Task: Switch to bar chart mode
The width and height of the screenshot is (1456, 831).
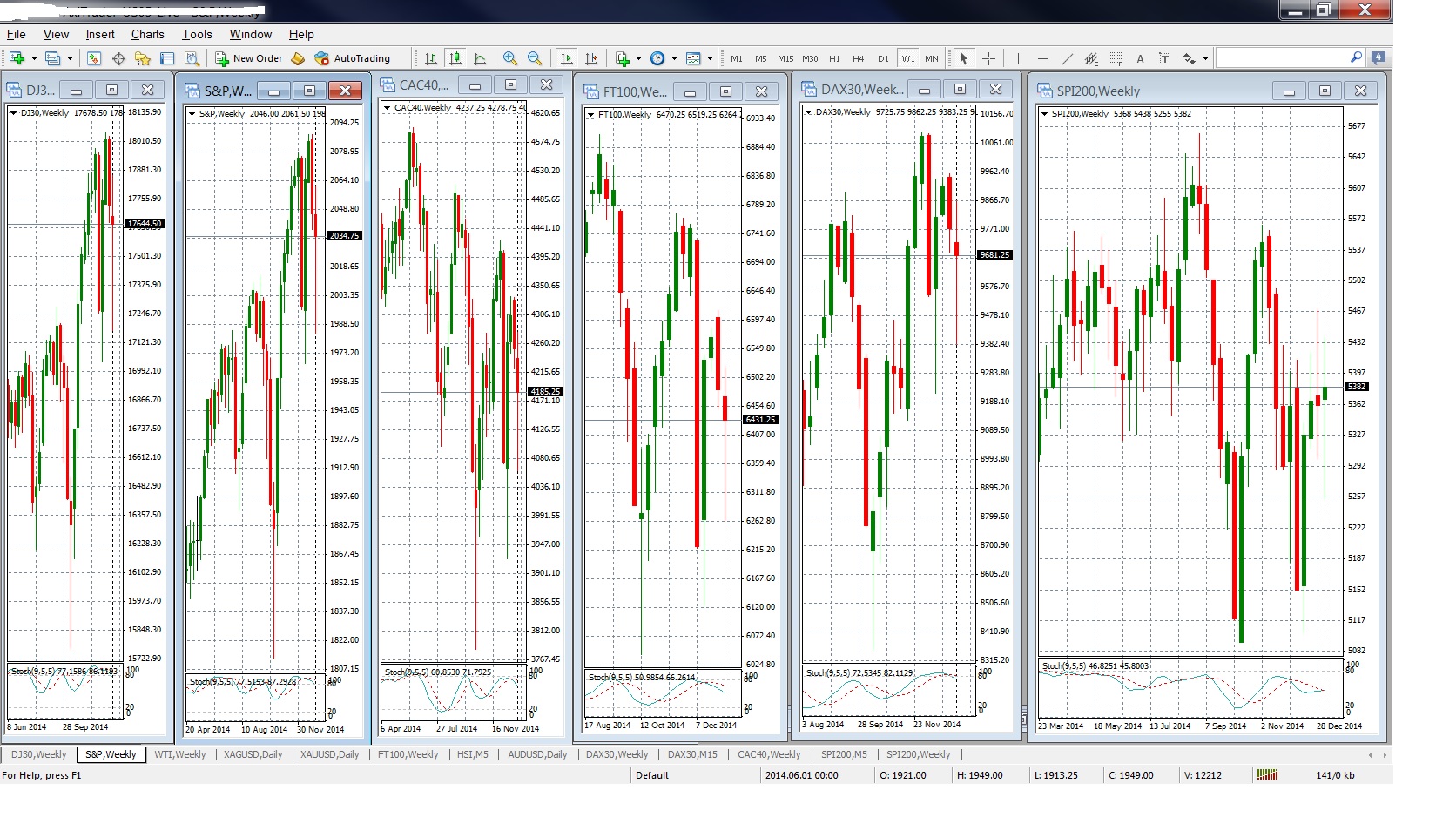Action: tap(431, 58)
